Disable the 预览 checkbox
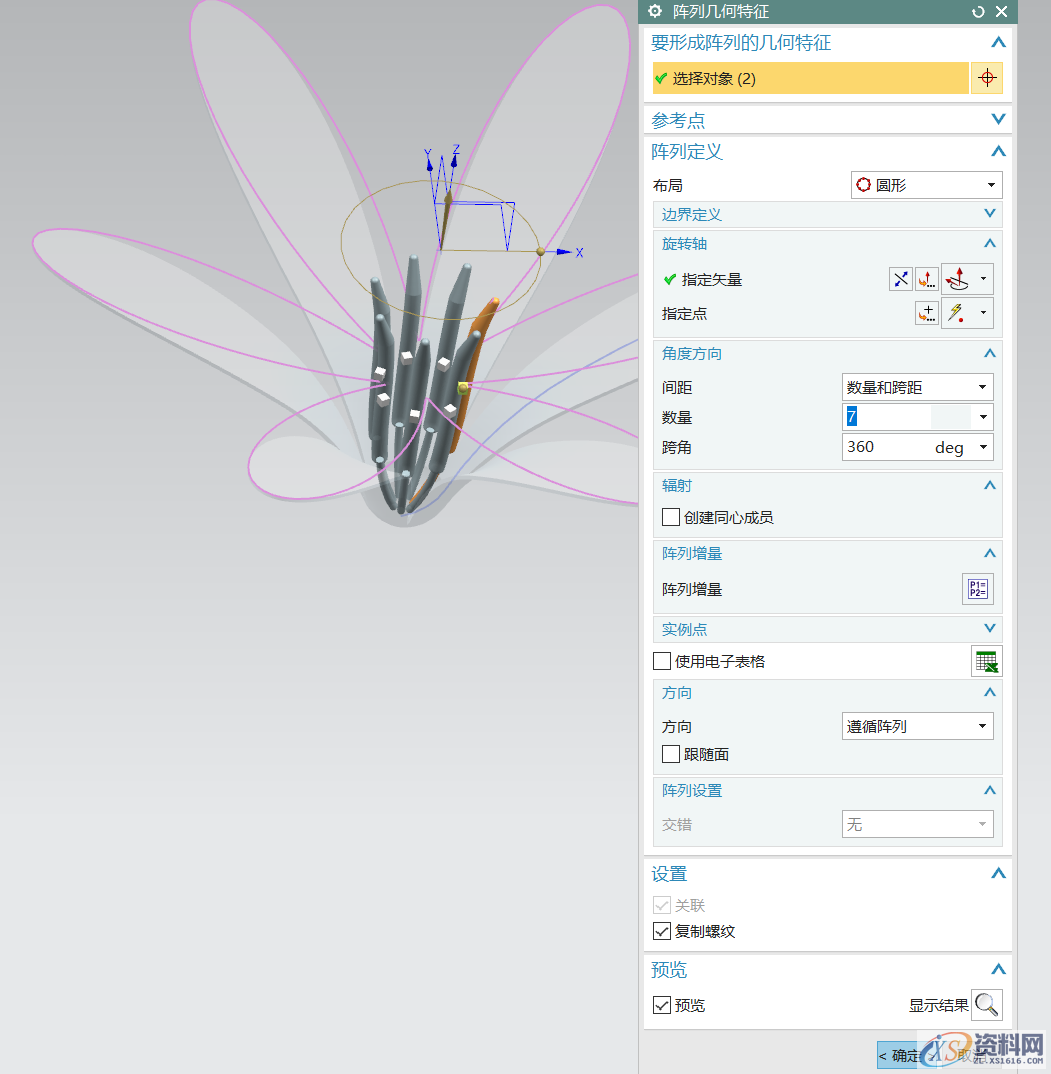 [662, 1005]
